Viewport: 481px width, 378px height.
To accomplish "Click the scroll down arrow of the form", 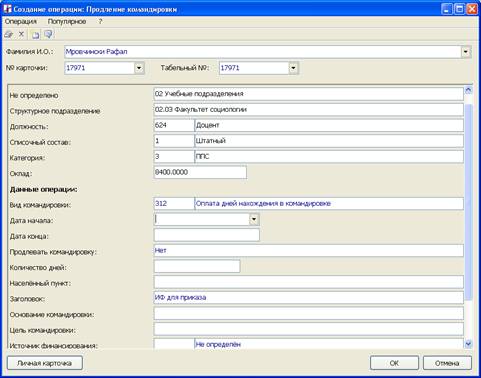I will 468,344.
